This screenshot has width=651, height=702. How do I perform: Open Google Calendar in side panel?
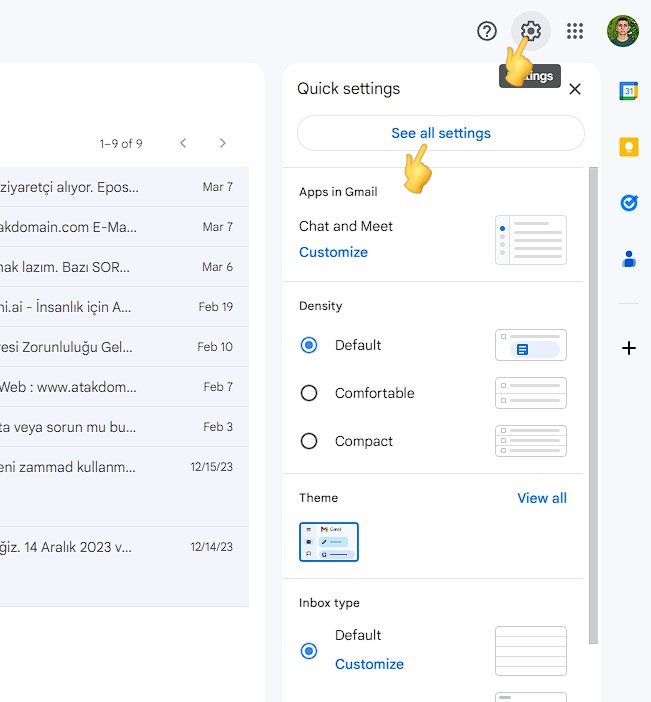(x=629, y=91)
